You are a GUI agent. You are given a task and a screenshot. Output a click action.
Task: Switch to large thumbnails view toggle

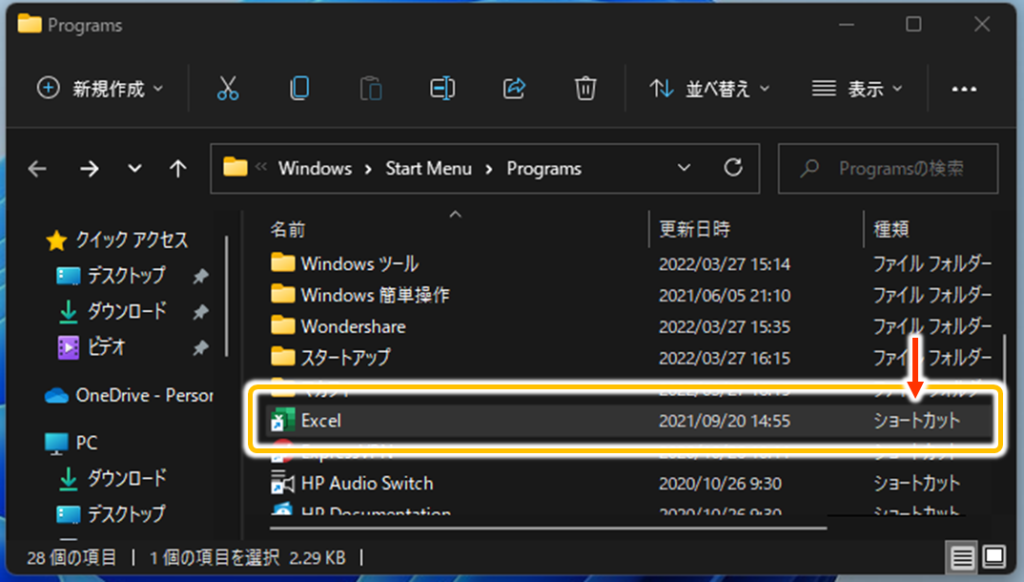(993, 556)
